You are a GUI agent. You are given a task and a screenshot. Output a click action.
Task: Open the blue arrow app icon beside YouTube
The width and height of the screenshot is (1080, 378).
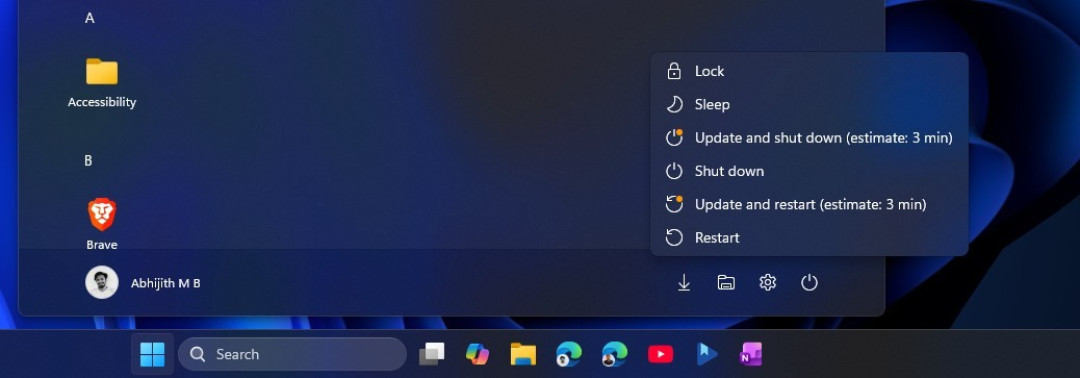(706, 355)
